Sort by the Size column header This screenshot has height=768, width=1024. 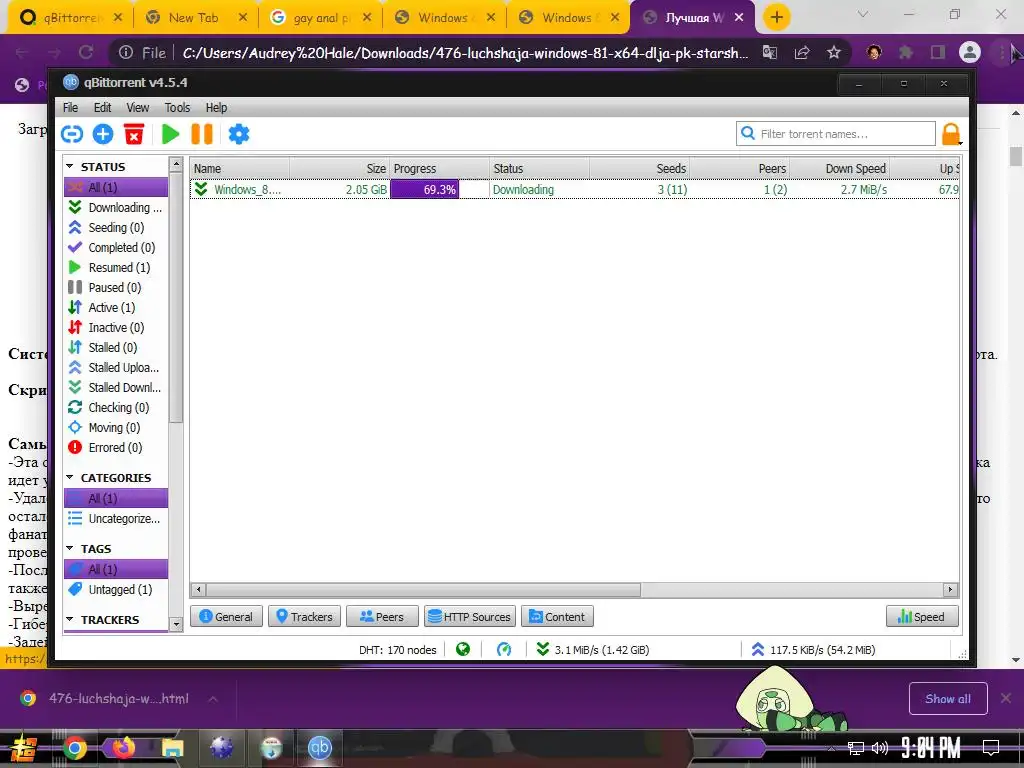pos(340,168)
